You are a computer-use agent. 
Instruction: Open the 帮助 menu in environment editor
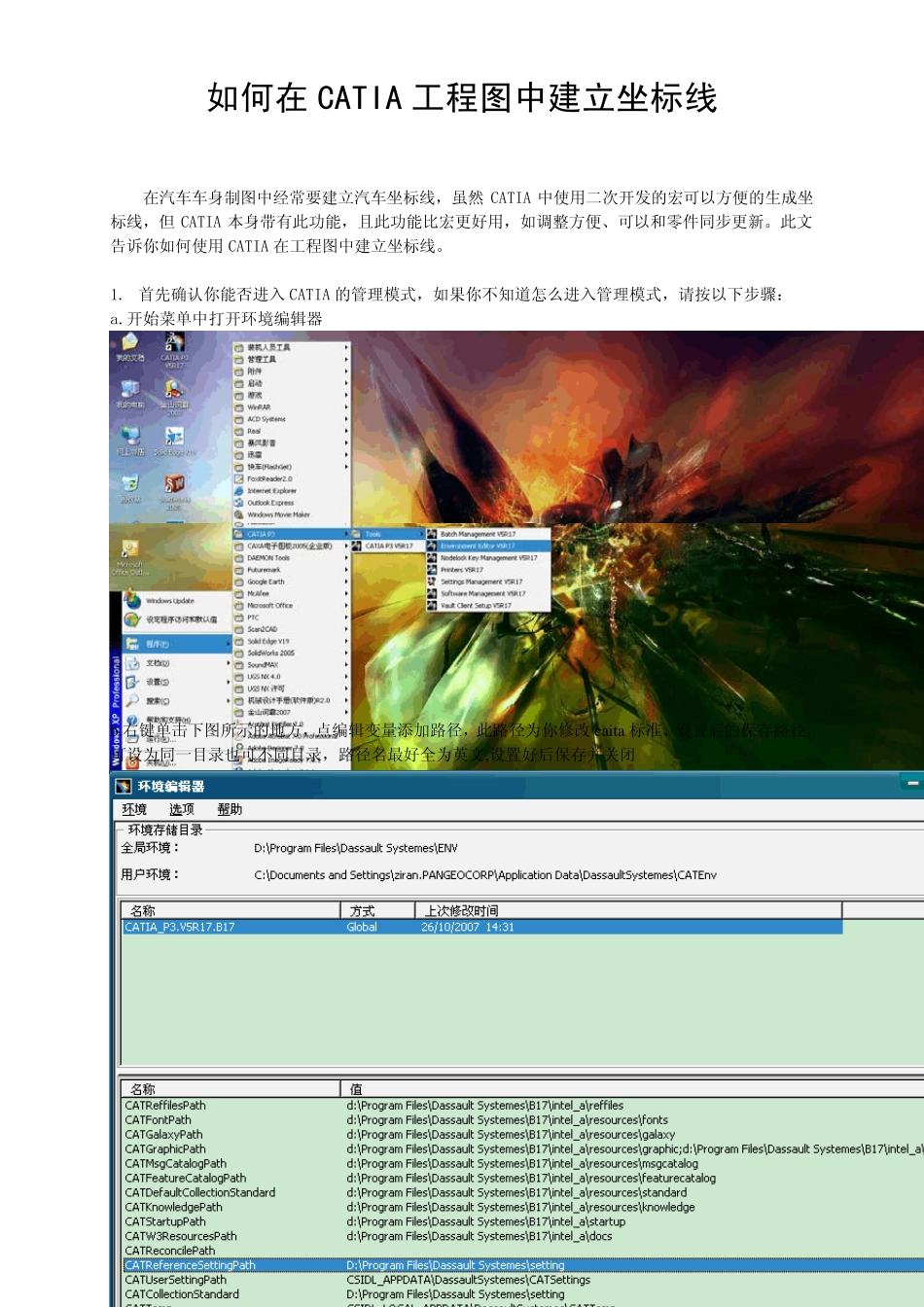(230, 809)
